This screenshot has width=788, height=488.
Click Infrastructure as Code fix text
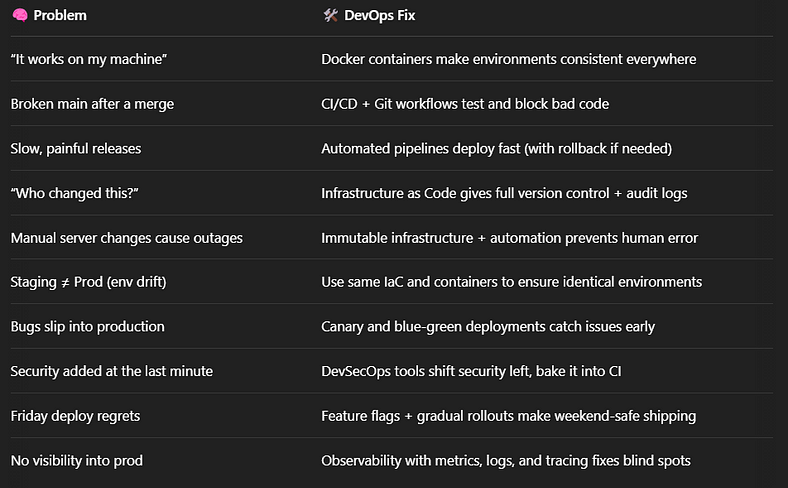click(504, 193)
